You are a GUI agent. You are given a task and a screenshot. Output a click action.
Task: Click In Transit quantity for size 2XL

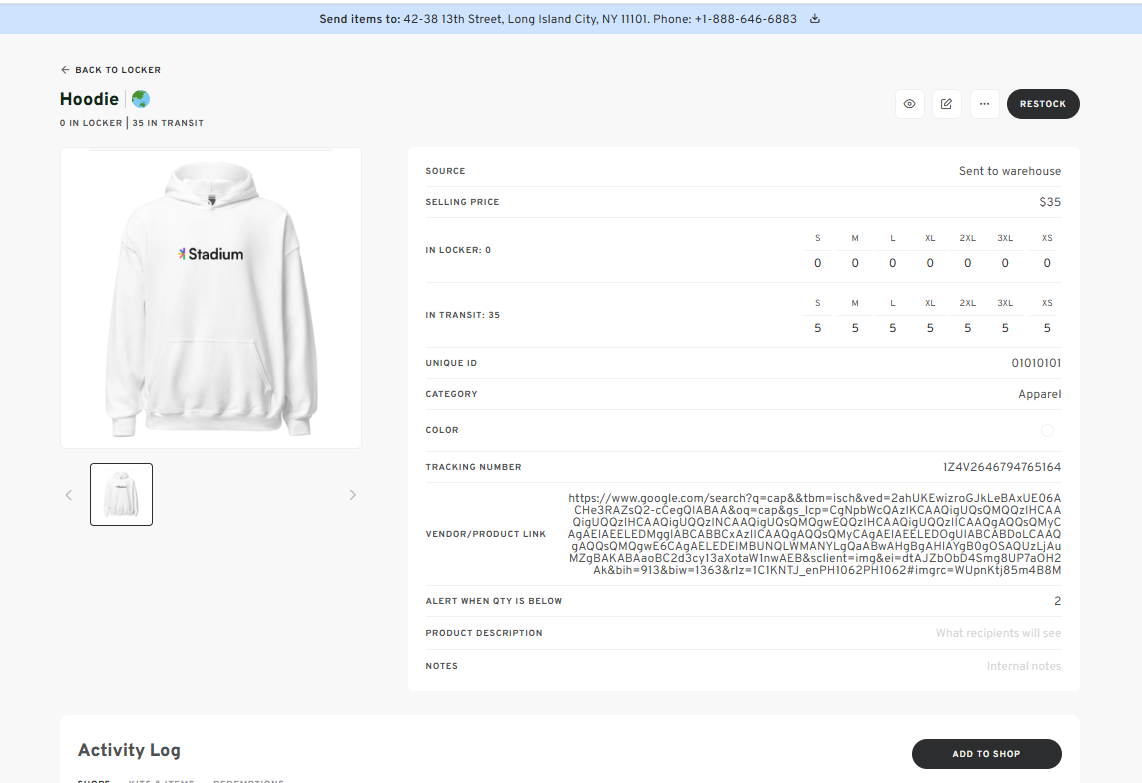967,328
